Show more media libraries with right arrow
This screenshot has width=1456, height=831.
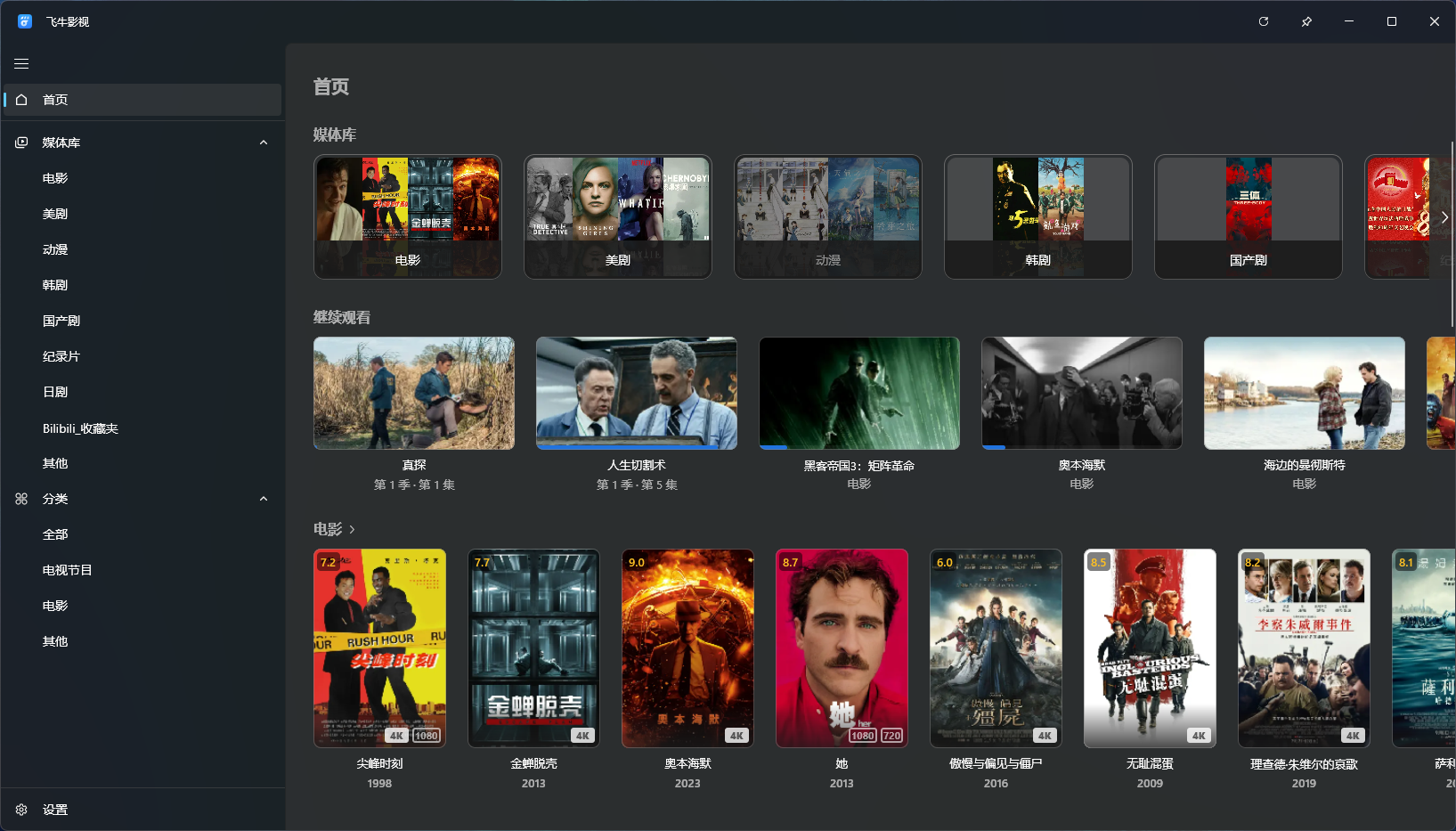pyautogui.click(x=1444, y=217)
